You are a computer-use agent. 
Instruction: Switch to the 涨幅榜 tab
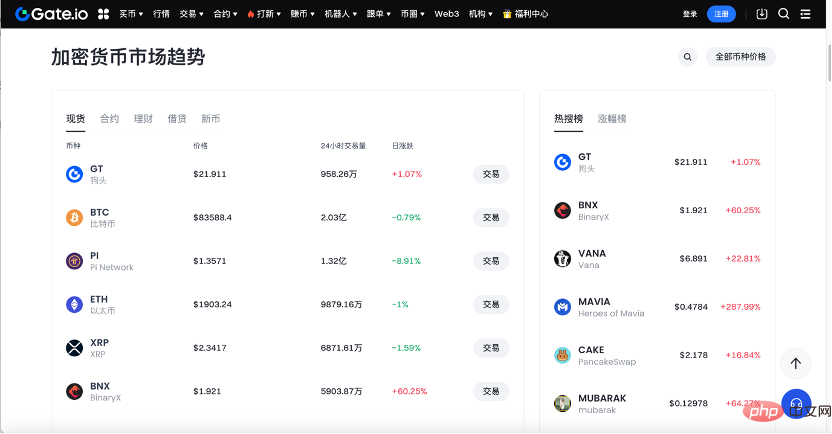[612, 119]
